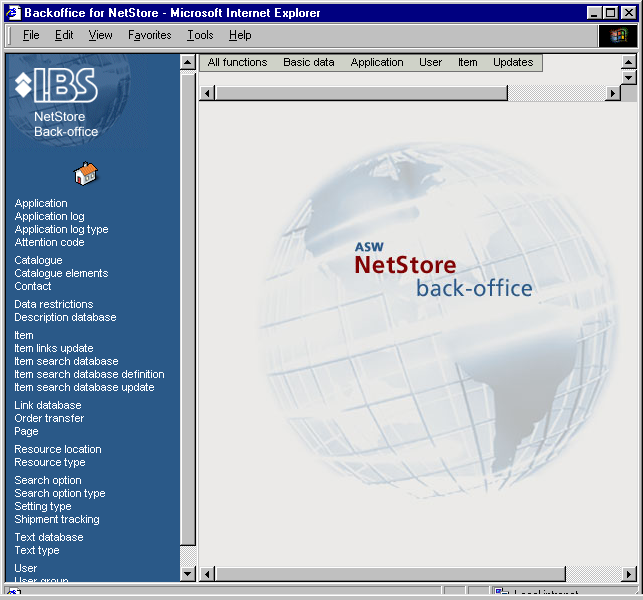Click tab frame scroll right arrow
The height and width of the screenshot is (600, 643).
pos(613,93)
